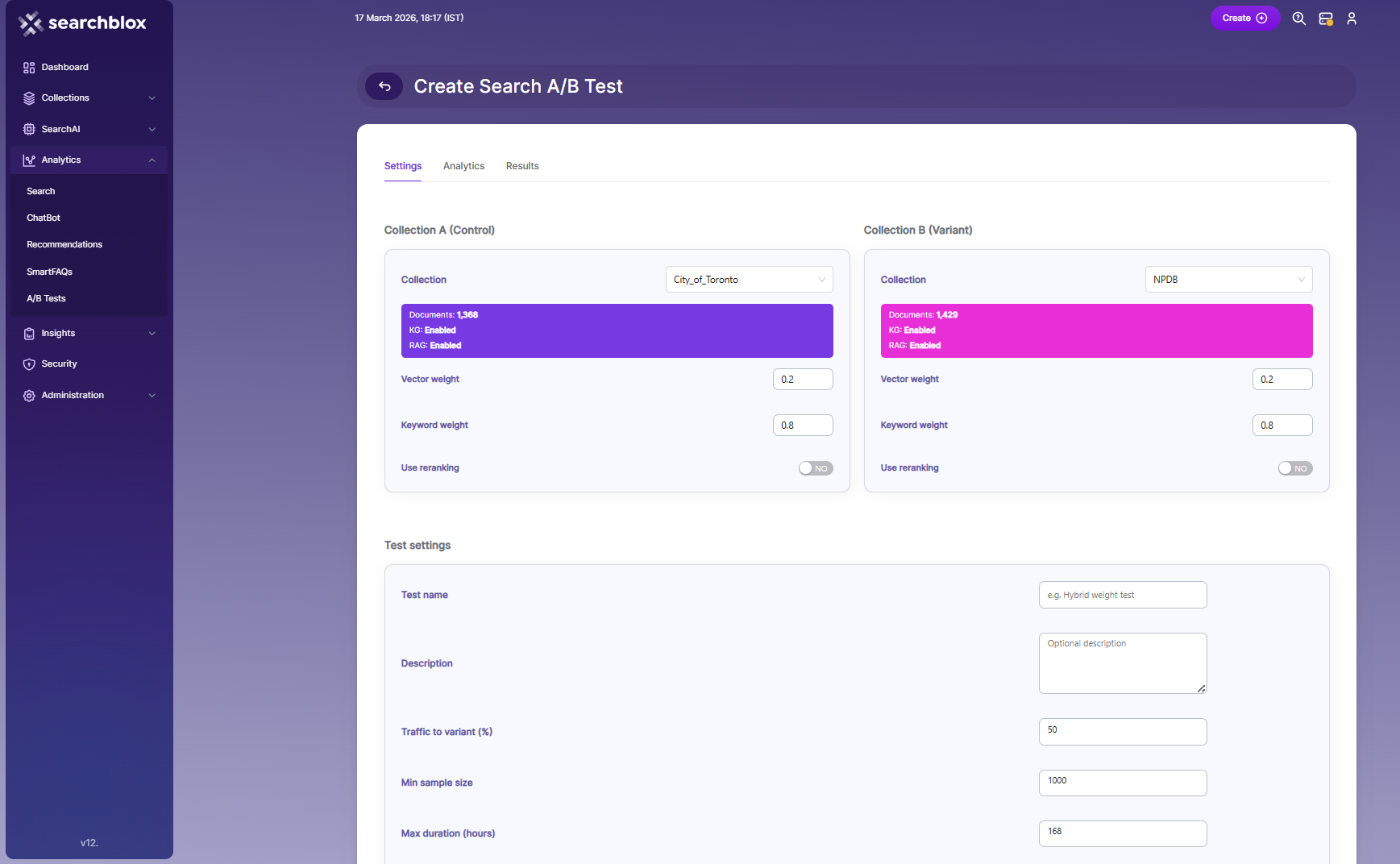This screenshot has height=864, width=1400.
Task: Open the NPDB collection dropdown
Action: click(1228, 280)
